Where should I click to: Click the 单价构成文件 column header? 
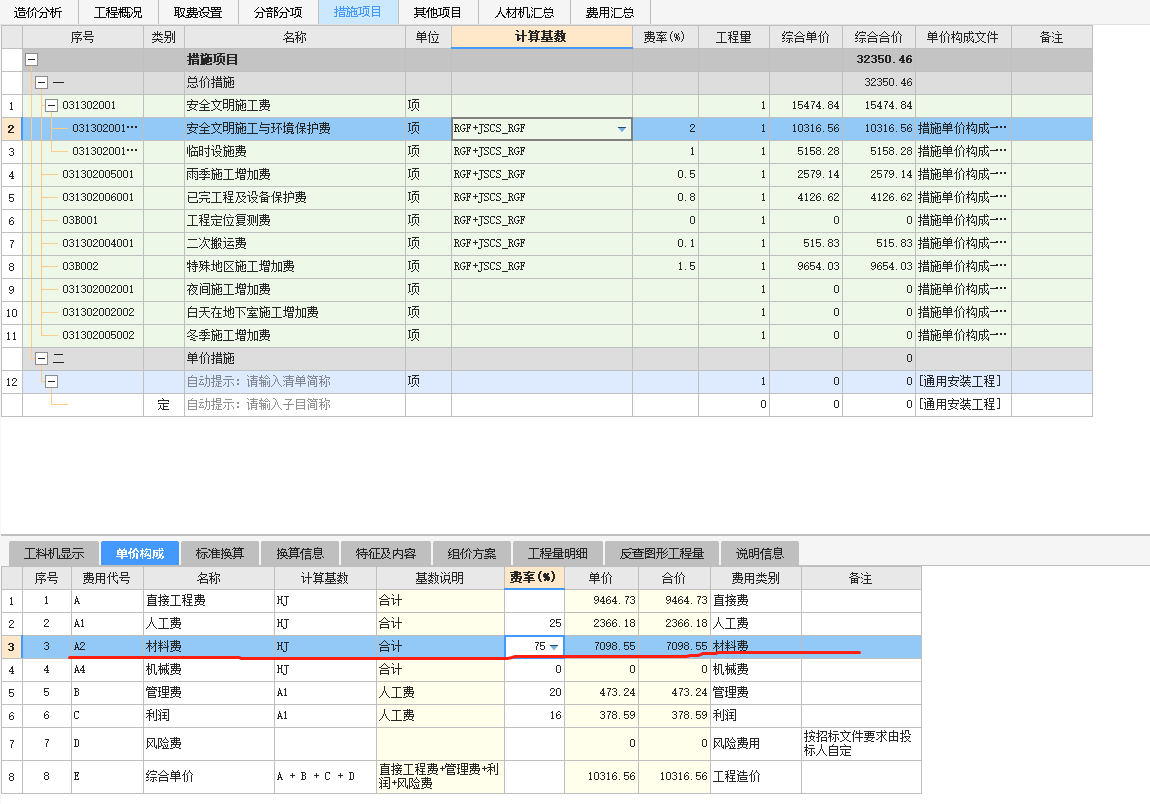[x=963, y=37]
